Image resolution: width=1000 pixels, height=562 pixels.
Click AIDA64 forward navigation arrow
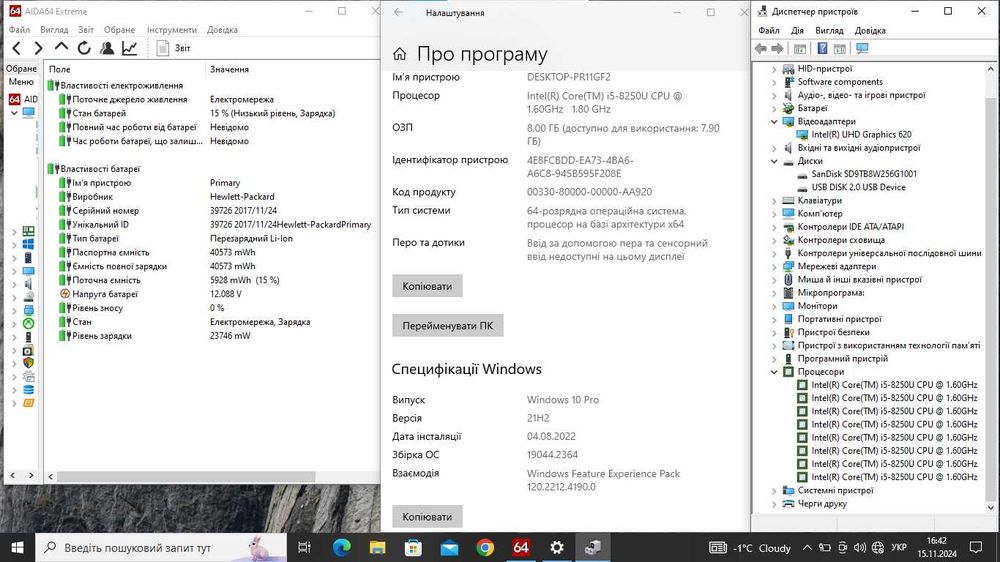[38, 48]
